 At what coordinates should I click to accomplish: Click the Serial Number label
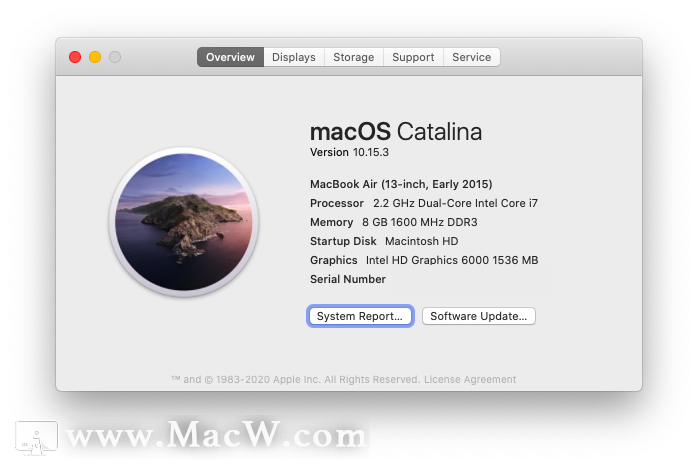(348, 279)
